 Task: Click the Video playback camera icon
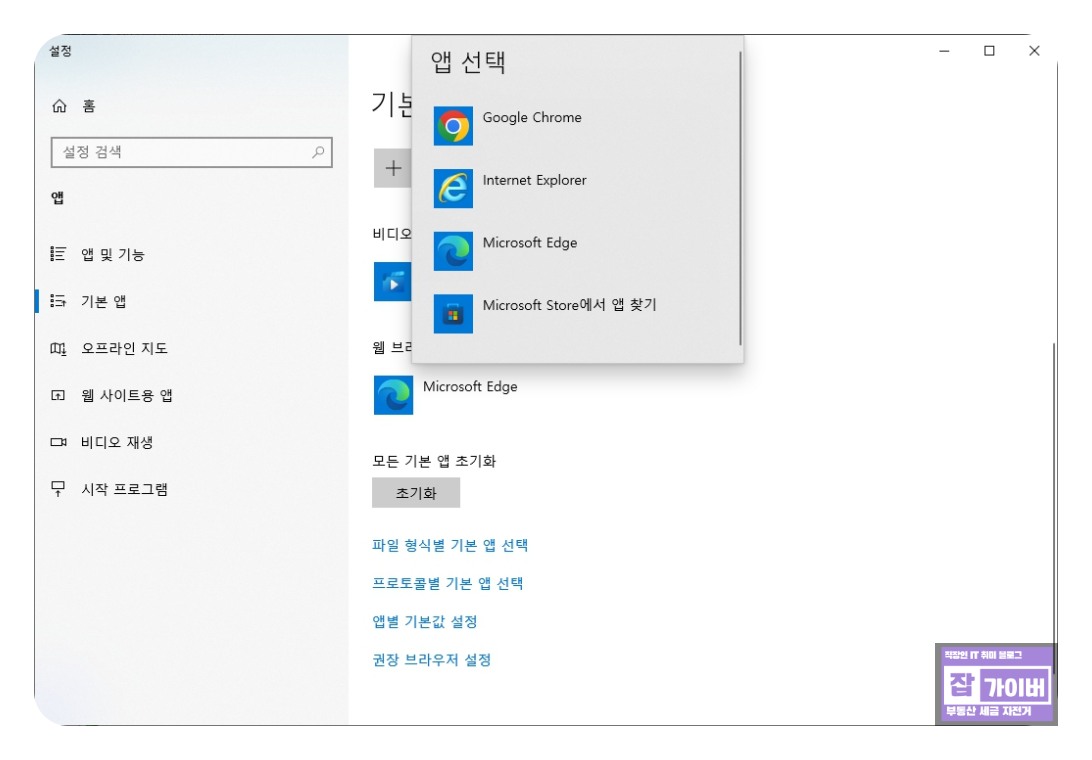58,442
